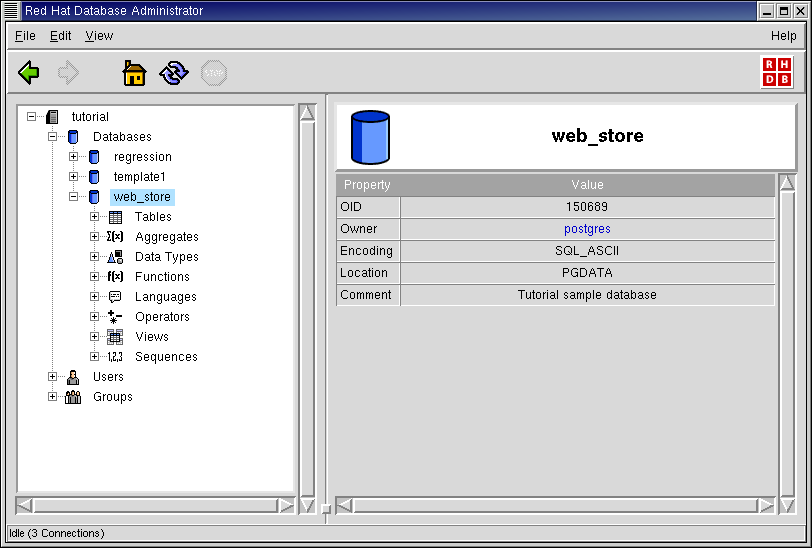Expand the Data Types node

click(94, 256)
